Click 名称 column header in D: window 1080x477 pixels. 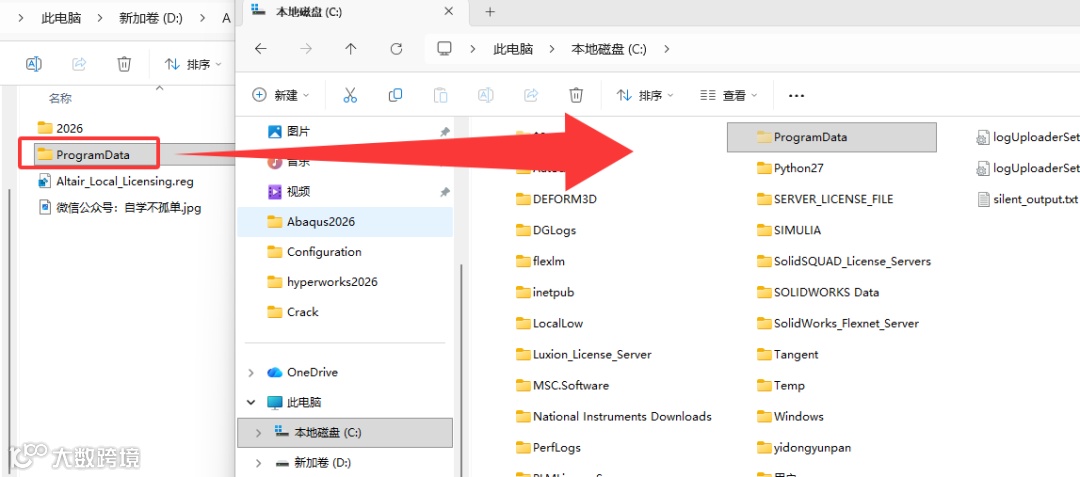tap(60, 98)
